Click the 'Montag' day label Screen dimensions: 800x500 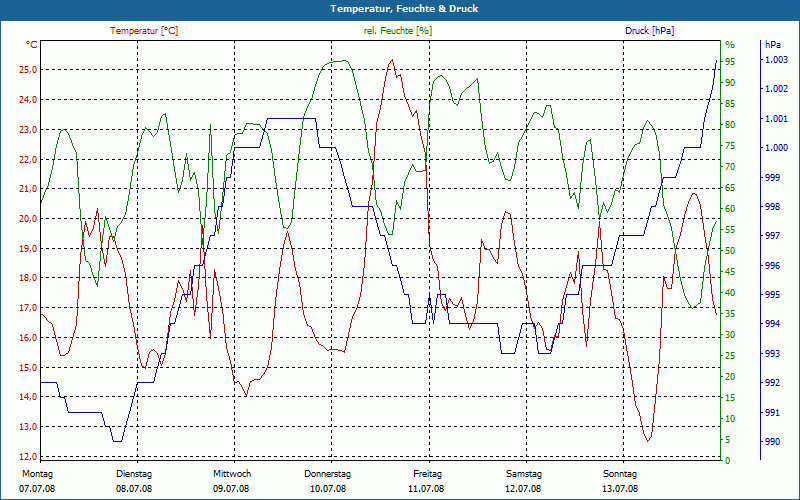(37, 474)
